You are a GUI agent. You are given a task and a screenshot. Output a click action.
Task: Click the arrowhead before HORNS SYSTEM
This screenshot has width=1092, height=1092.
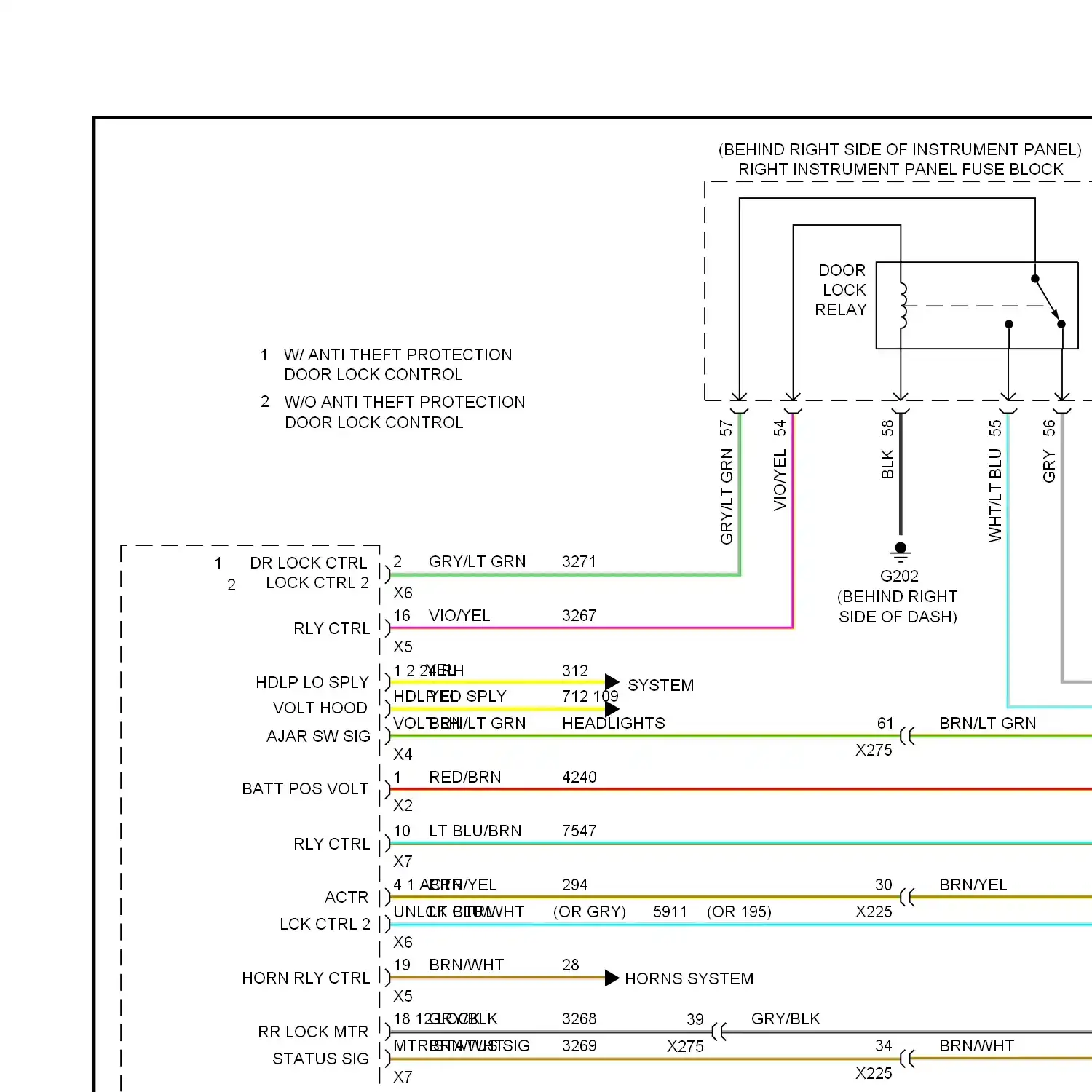click(x=612, y=978)
